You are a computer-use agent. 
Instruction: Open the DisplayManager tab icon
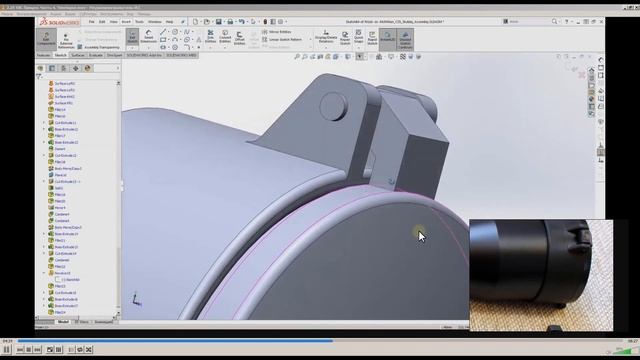(87, 68)
